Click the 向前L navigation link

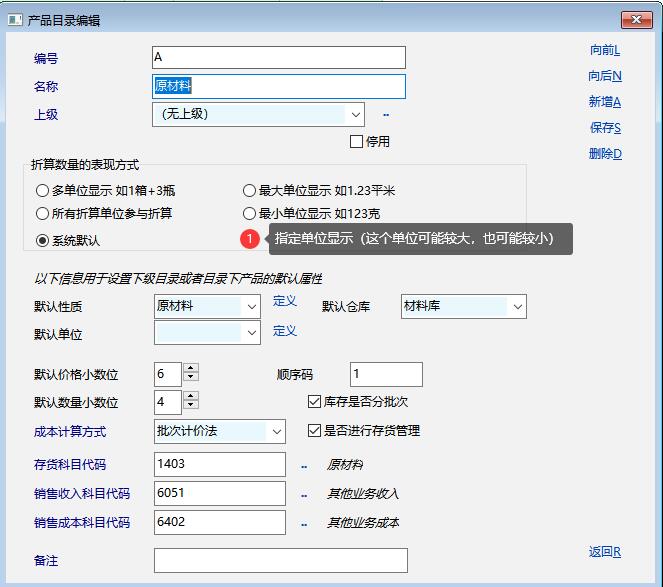(x=604, y=50)
